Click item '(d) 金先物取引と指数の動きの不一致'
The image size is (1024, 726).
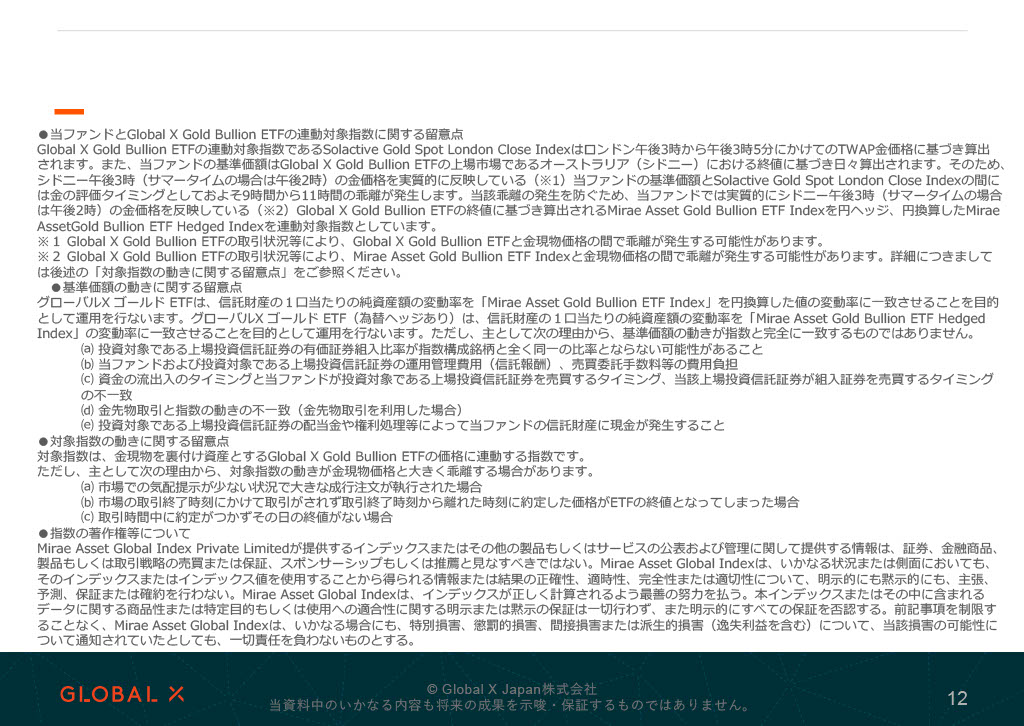point(272,410)
